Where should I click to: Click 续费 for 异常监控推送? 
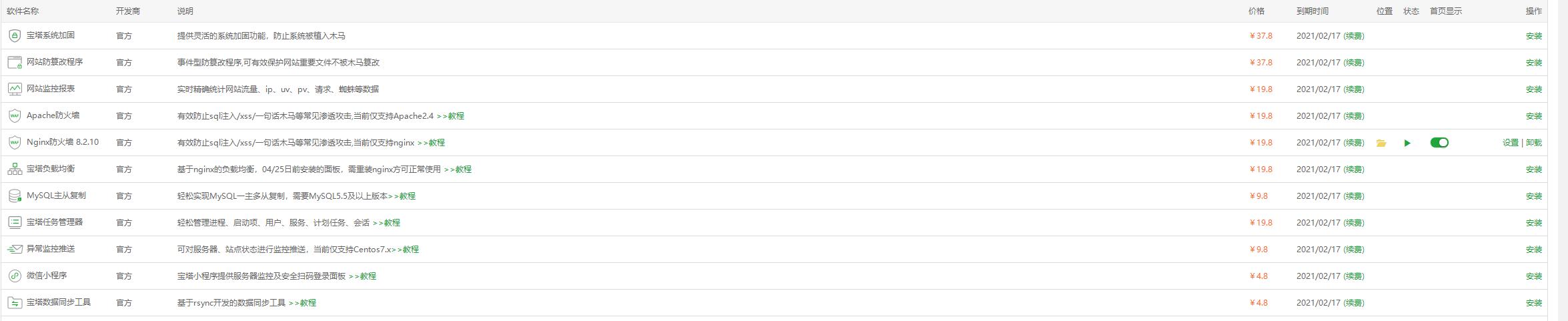tap(1354, 250)
